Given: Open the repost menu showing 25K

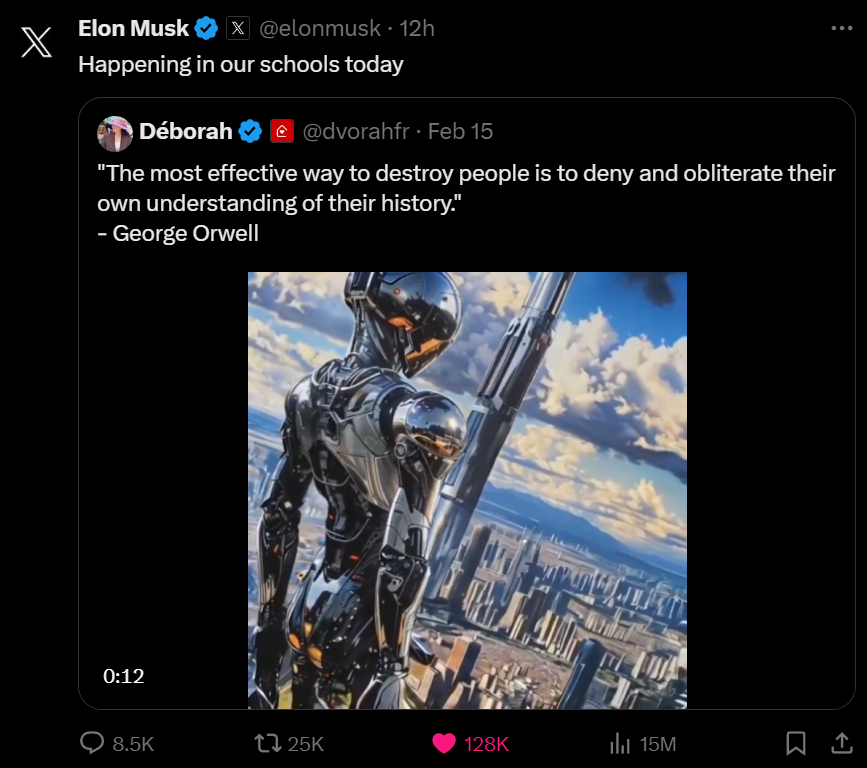Looking at the screenshot, I should coord(268,743).
